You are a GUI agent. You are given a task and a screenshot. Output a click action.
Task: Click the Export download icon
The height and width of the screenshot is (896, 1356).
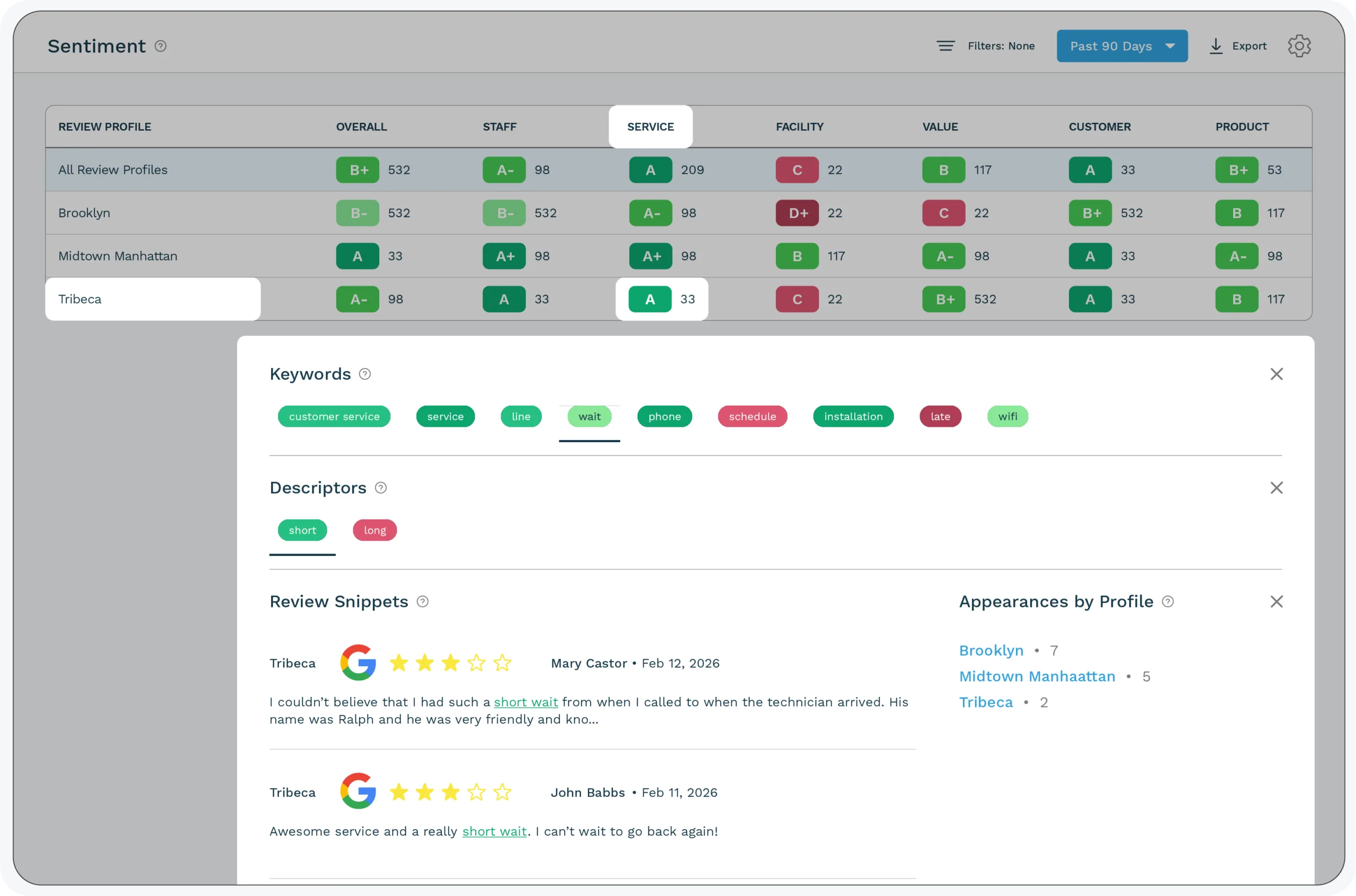tap(1216, 46)
